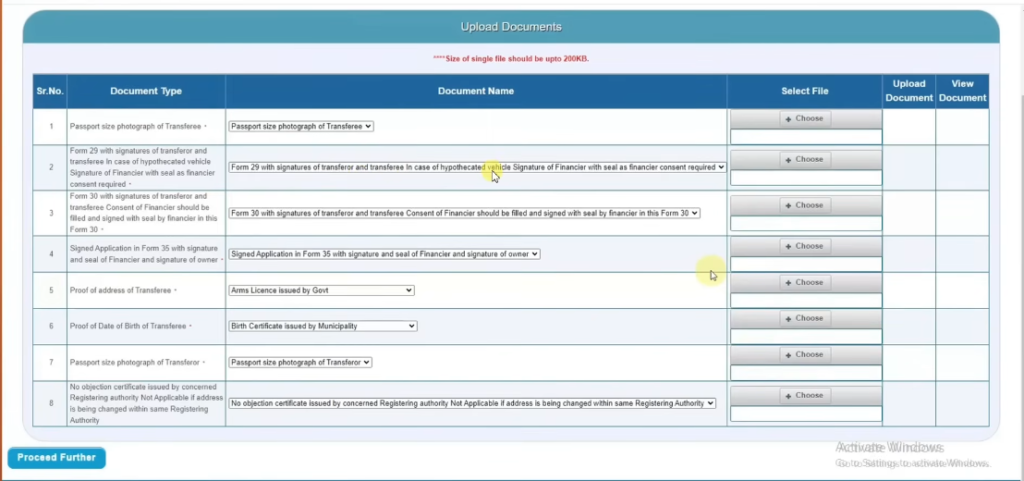Image resolution: width=1024 pixels, height=481 pixels.
Task: Click Choose button for Form 35 application
Action: click(804, 246)
